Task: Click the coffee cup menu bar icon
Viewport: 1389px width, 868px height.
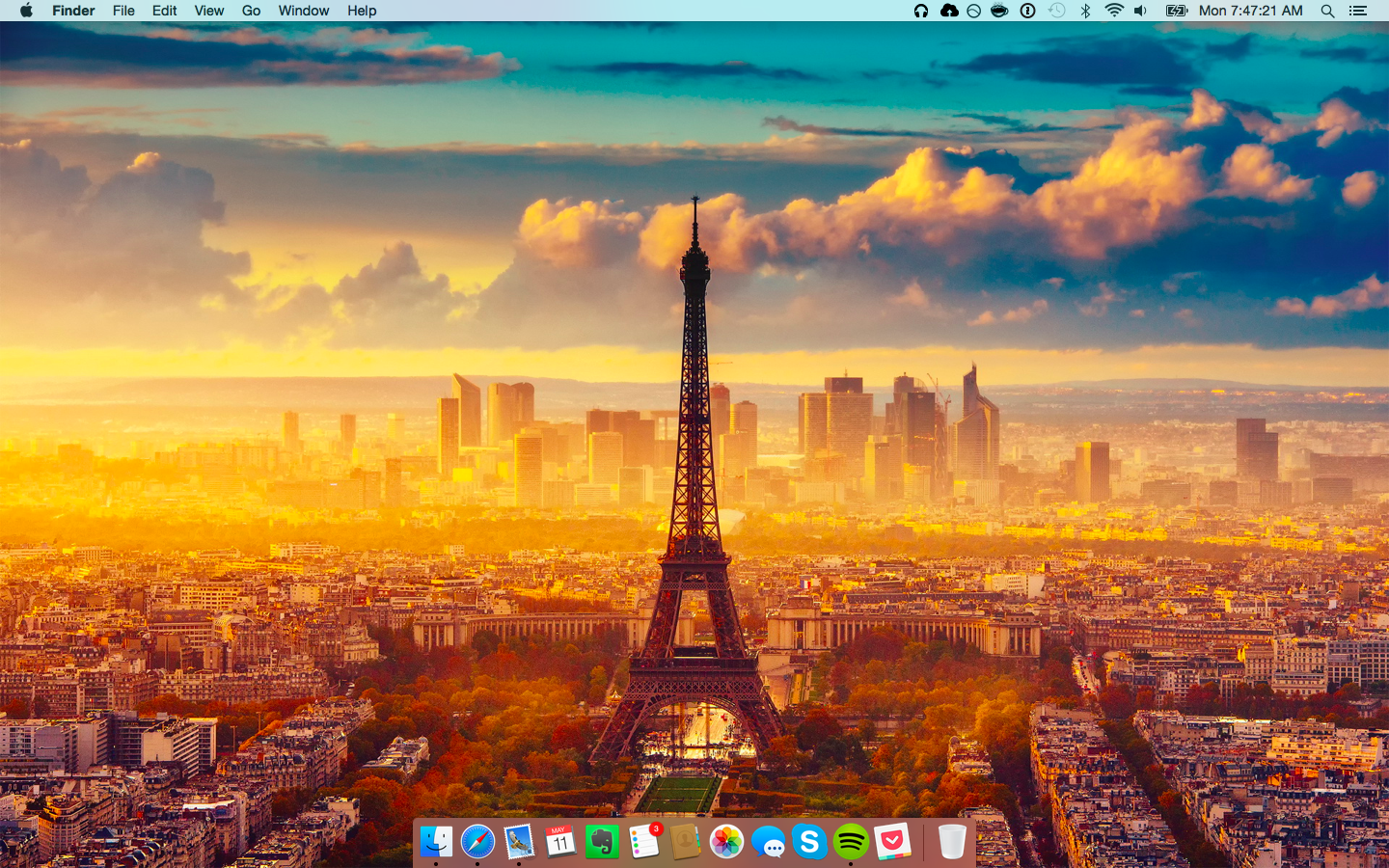Action: click(x=1000, y=11)
